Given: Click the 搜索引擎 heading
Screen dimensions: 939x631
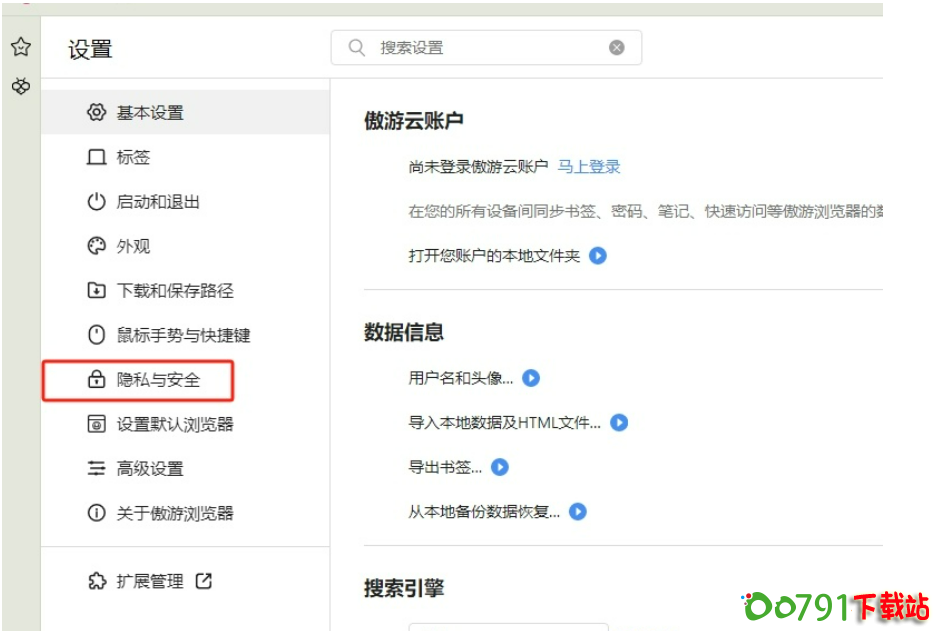Looking at the screenshot, I should click(x=404, y=588).
